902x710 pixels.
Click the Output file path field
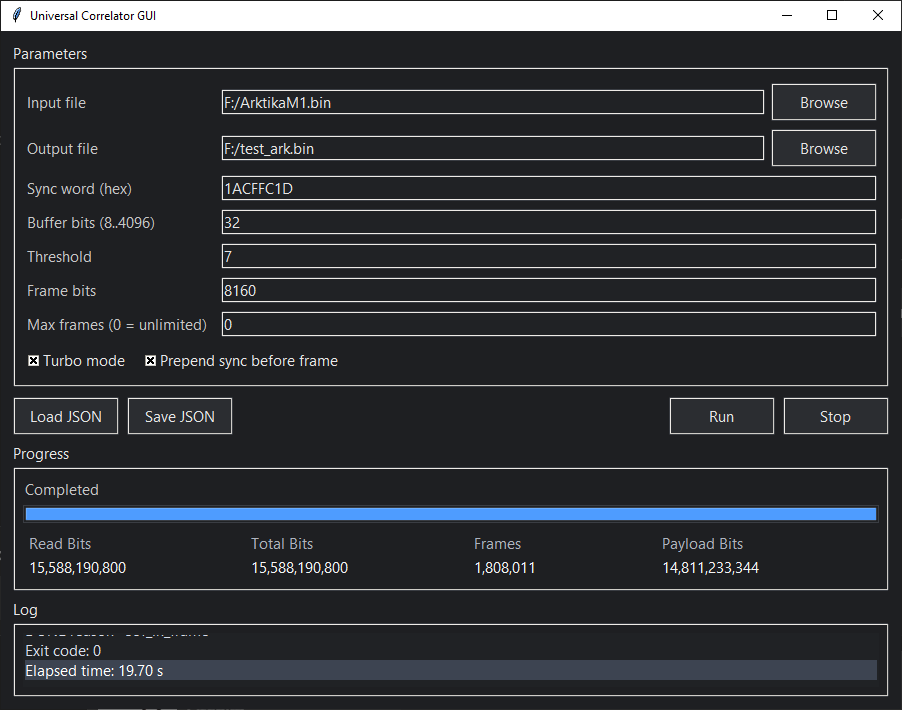[492, 148]
